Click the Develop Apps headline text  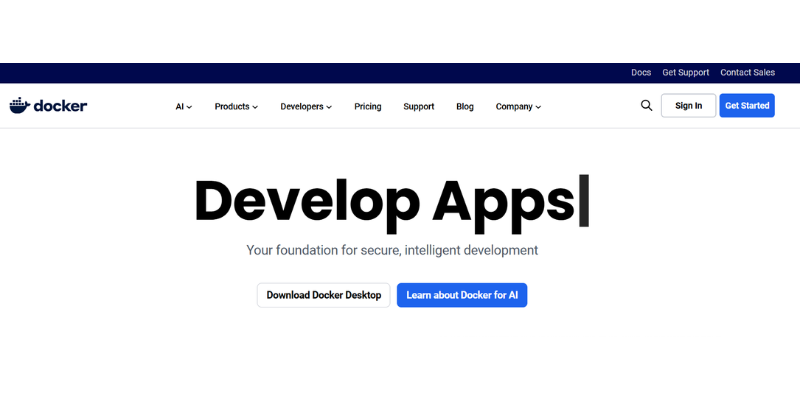point(384,200)
